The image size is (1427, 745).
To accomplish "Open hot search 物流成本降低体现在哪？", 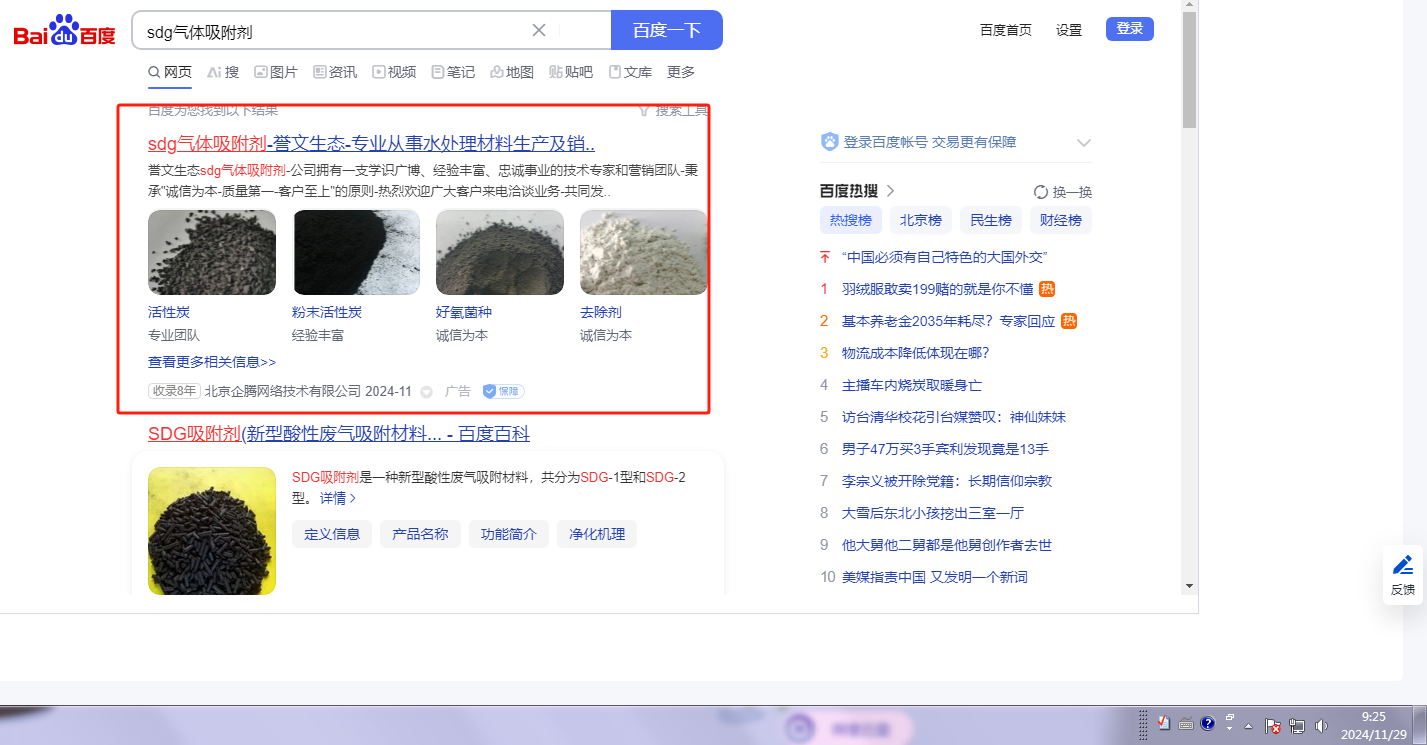I will [915, 353].
